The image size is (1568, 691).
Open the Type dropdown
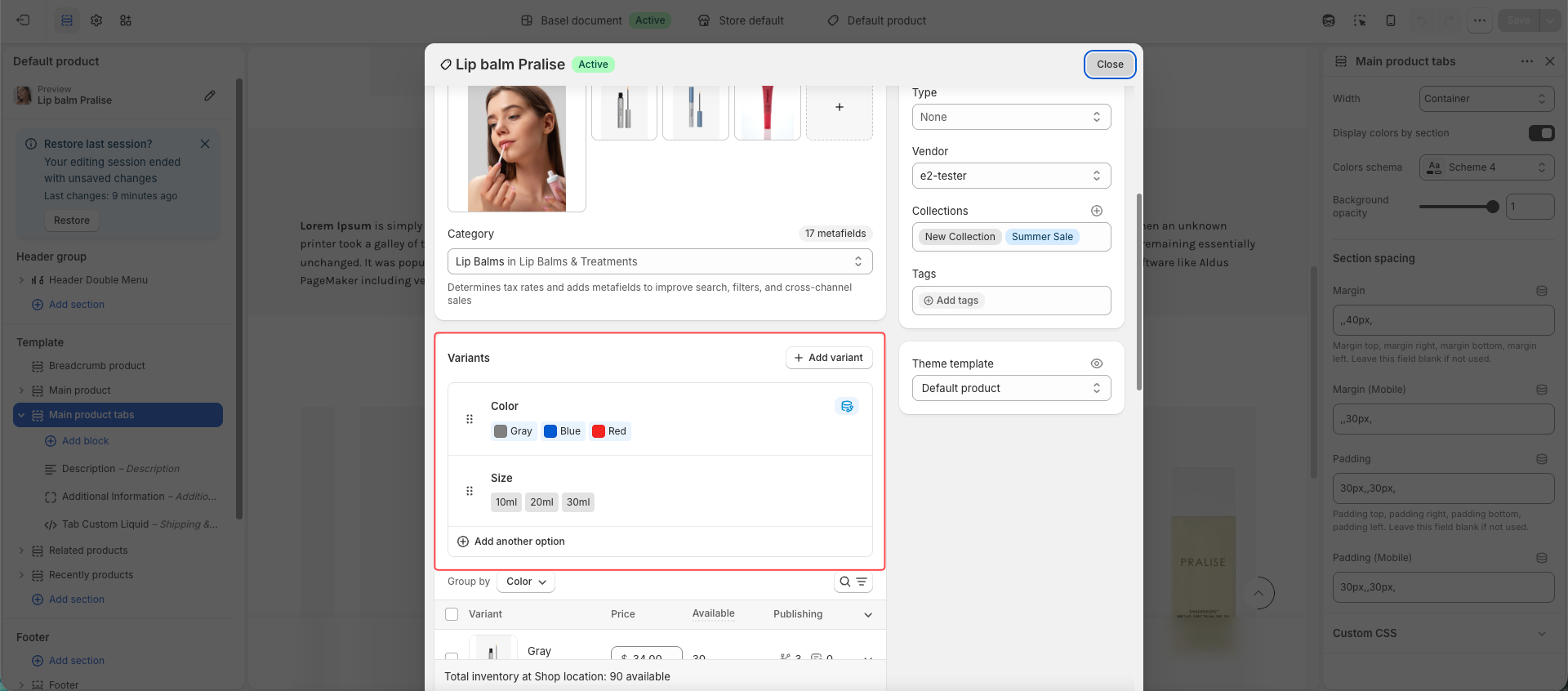tap(1011, 117)
